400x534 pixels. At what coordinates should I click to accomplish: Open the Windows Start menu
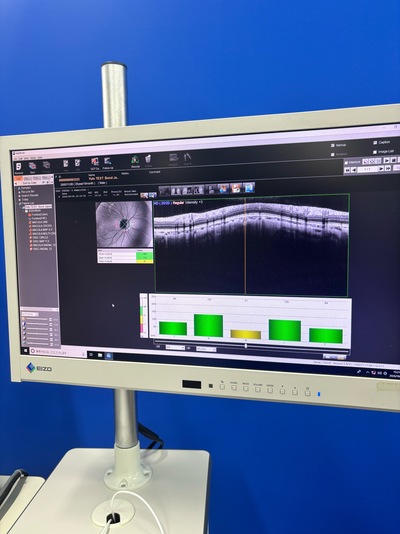(25, 350)
